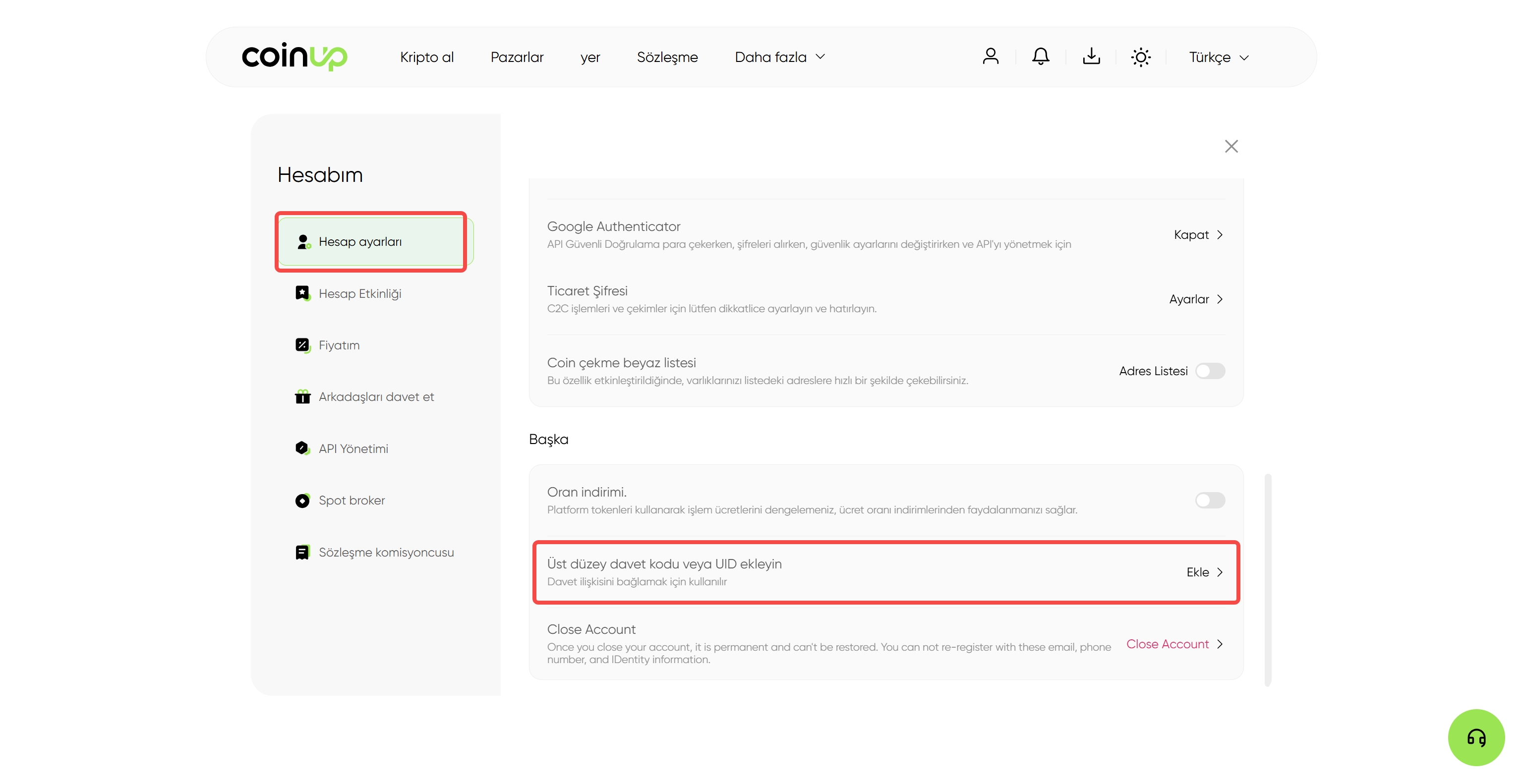
Task: Click the Oran indirimi title
Action: tap(586, 492)
